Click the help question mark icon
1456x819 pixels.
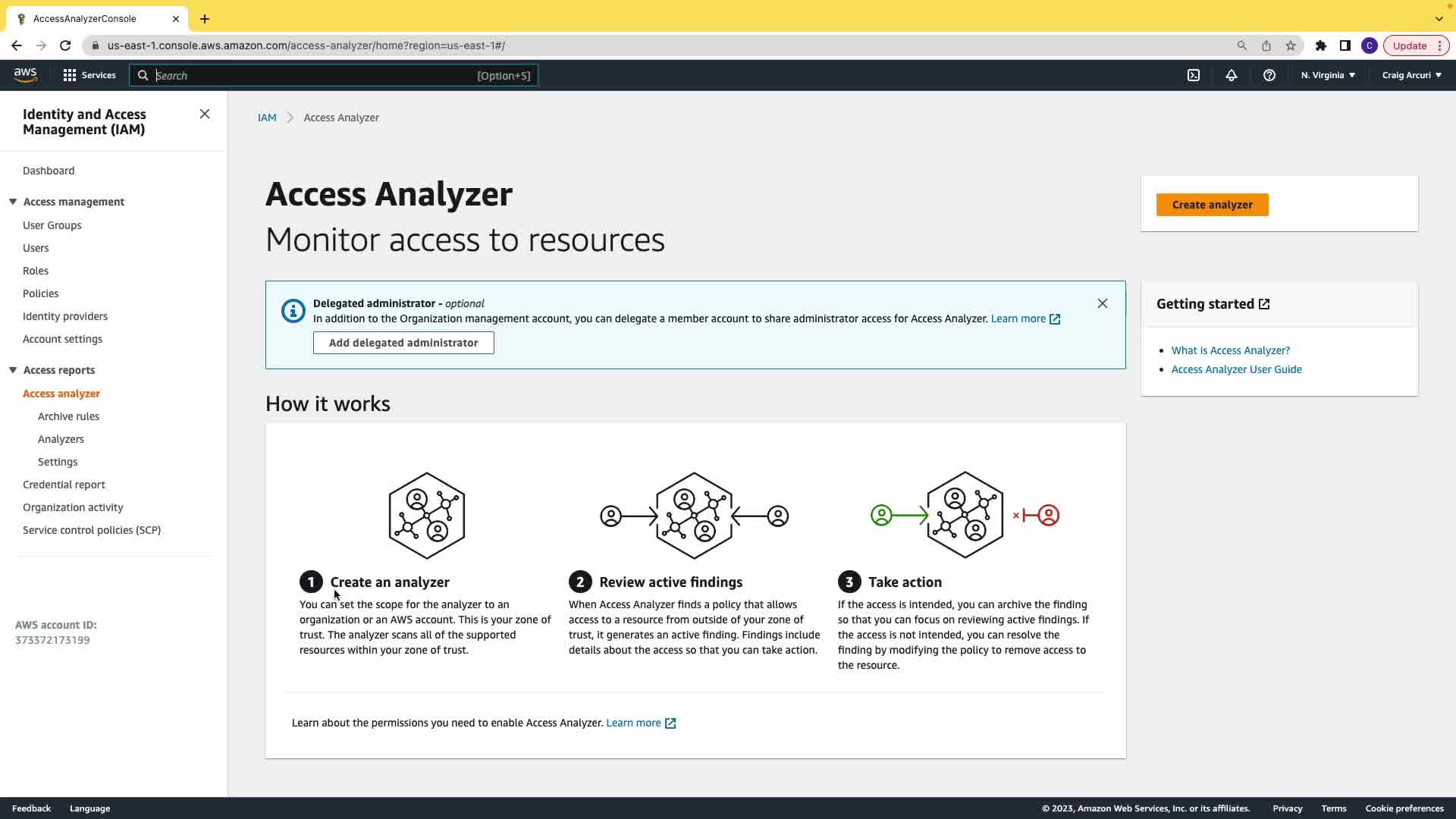click(x=1269, y=75)
